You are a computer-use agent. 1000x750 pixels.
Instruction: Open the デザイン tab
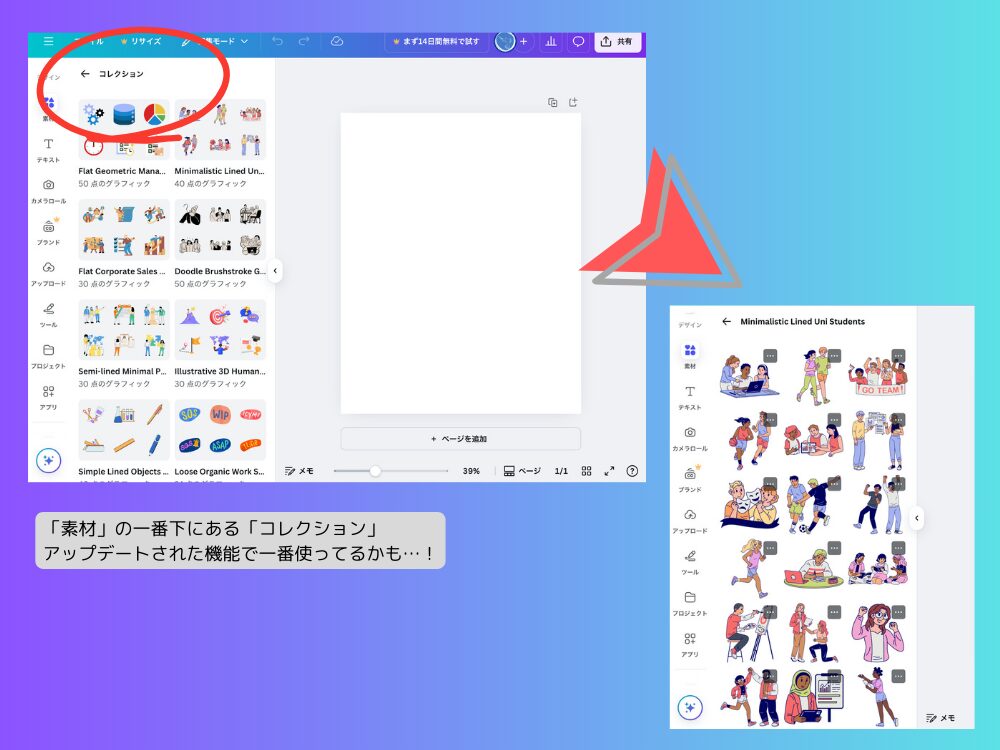coord(48,75)
